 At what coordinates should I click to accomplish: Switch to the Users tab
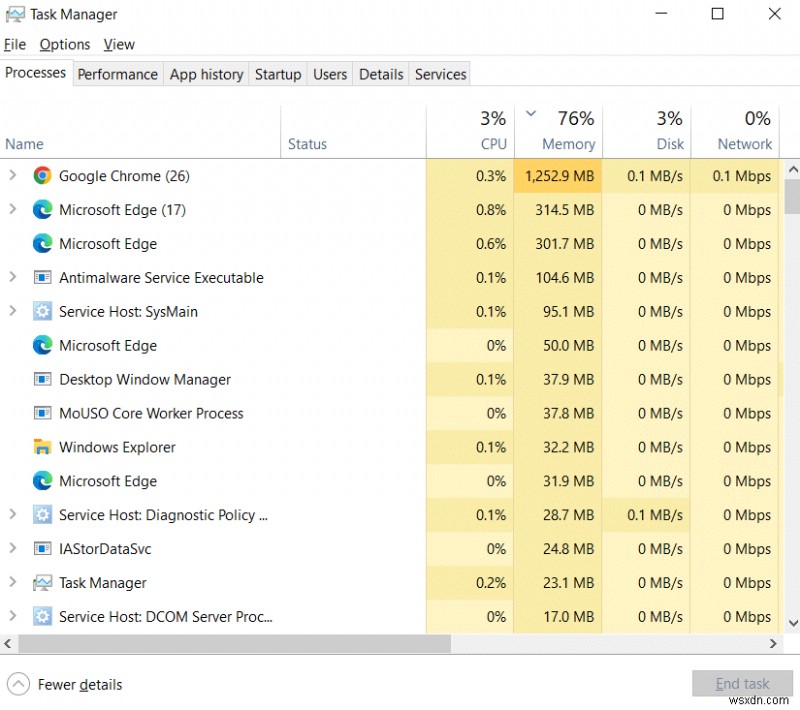[330, 74]
